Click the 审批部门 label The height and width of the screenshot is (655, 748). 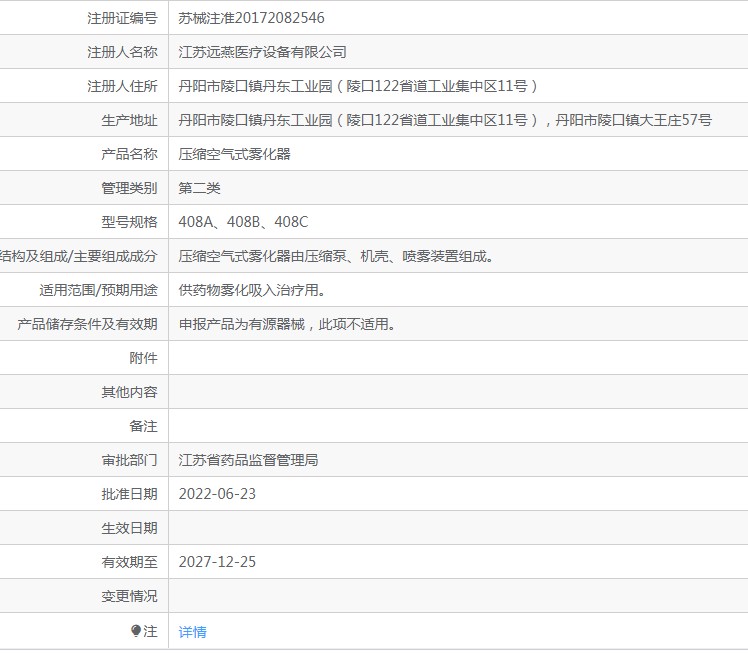point(129,460)
